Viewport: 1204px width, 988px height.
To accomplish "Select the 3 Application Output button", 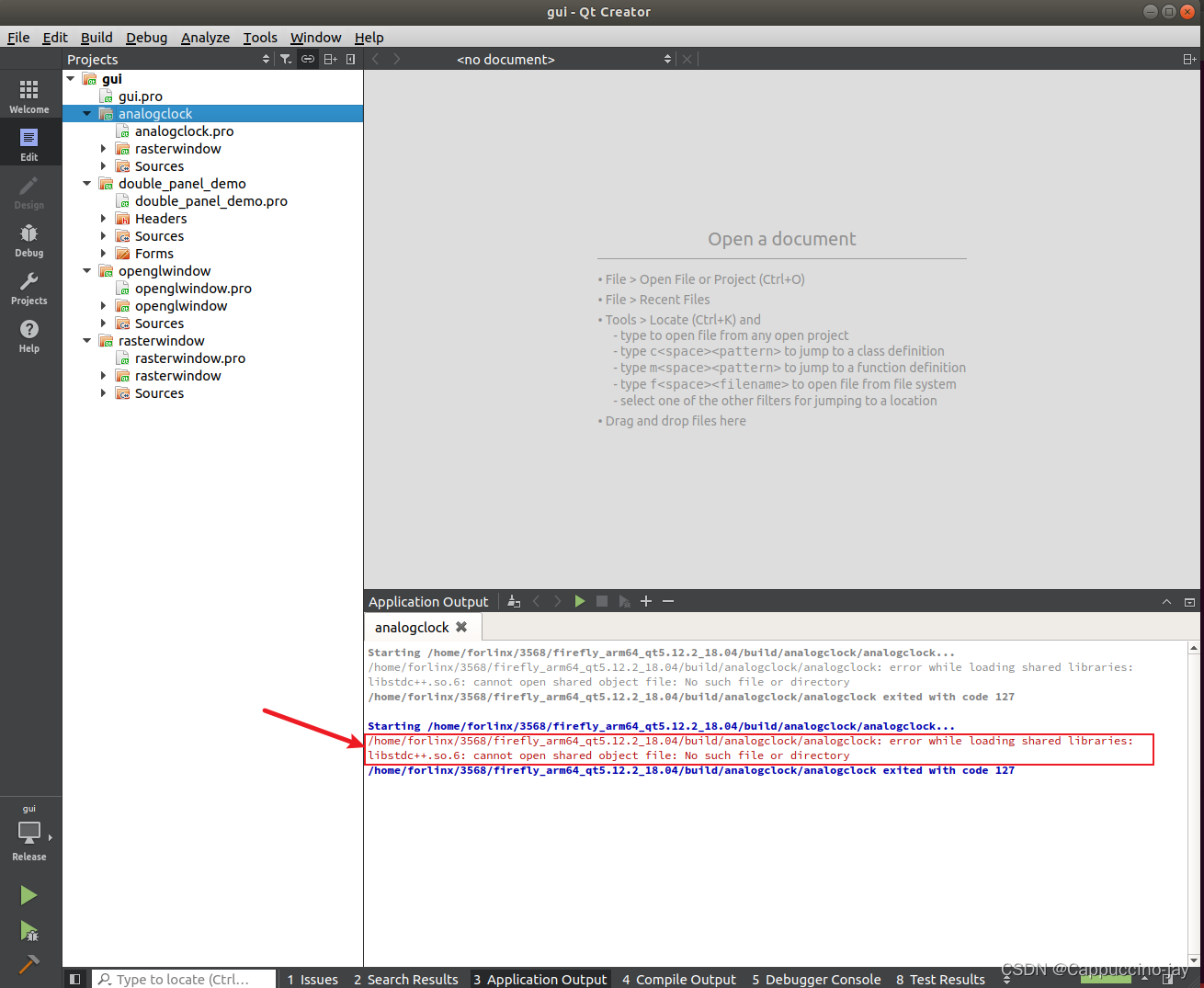I will coord(540,979).
